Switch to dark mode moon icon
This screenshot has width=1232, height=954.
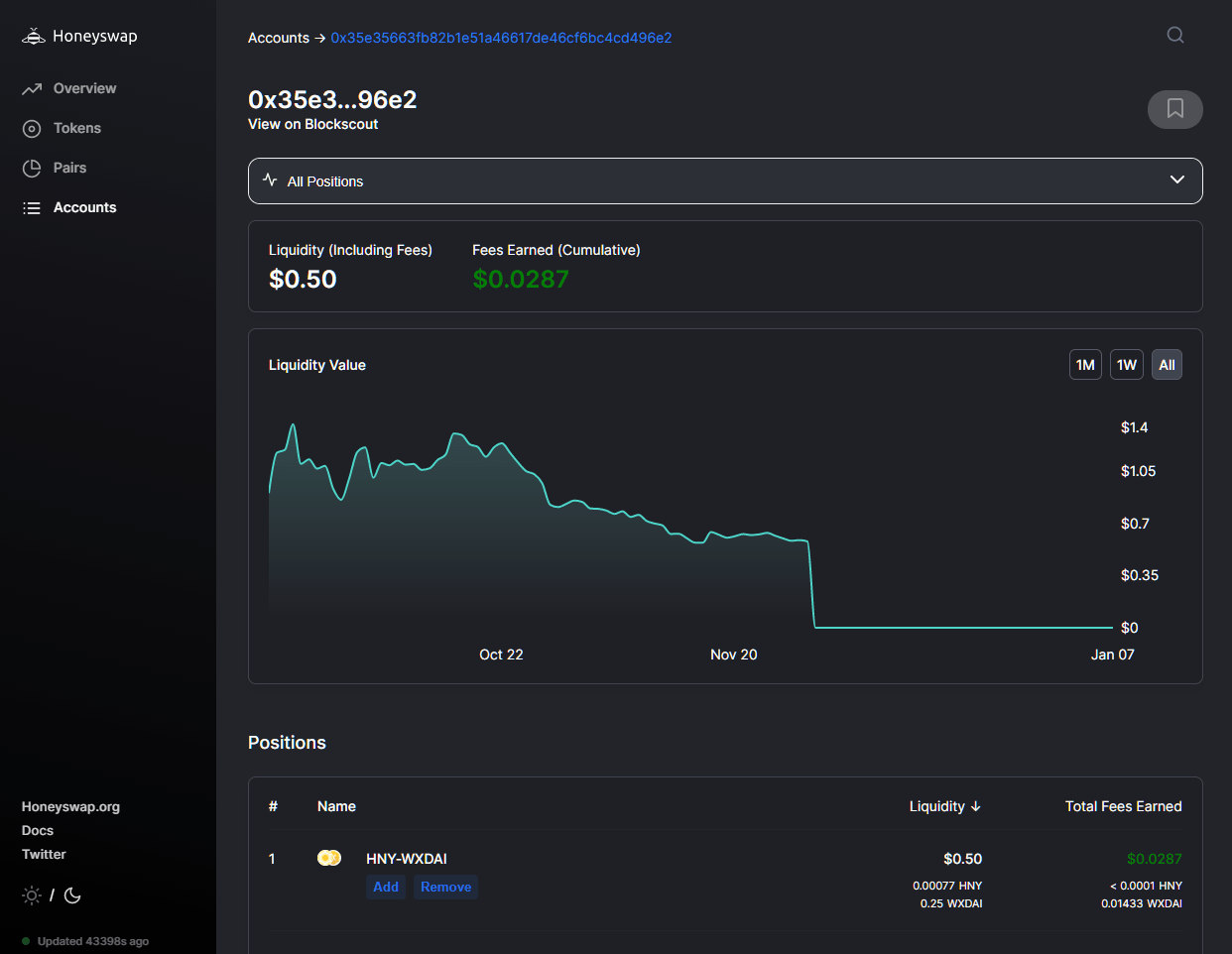tap(72, 895)
